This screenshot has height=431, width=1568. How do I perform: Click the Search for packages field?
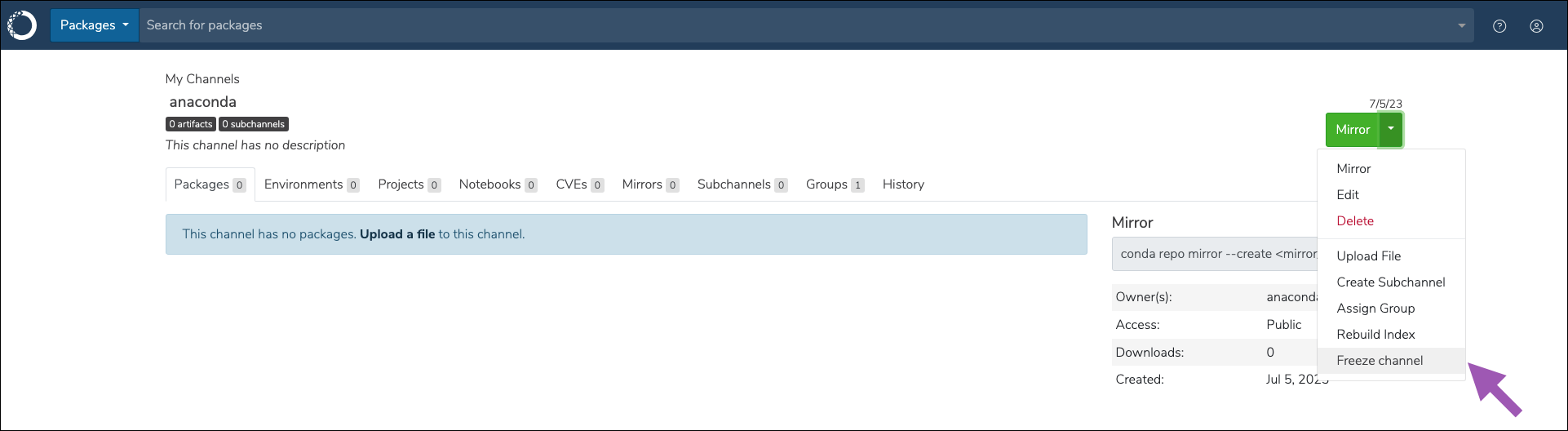click(795, 25)
